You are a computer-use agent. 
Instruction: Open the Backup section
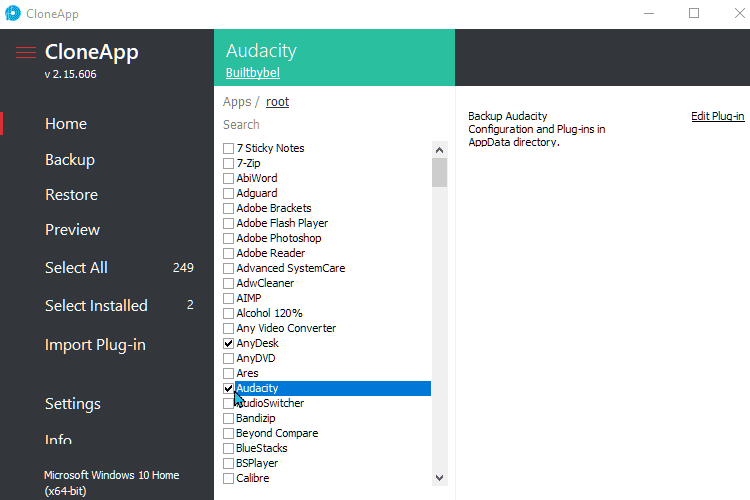coord(70,159)
